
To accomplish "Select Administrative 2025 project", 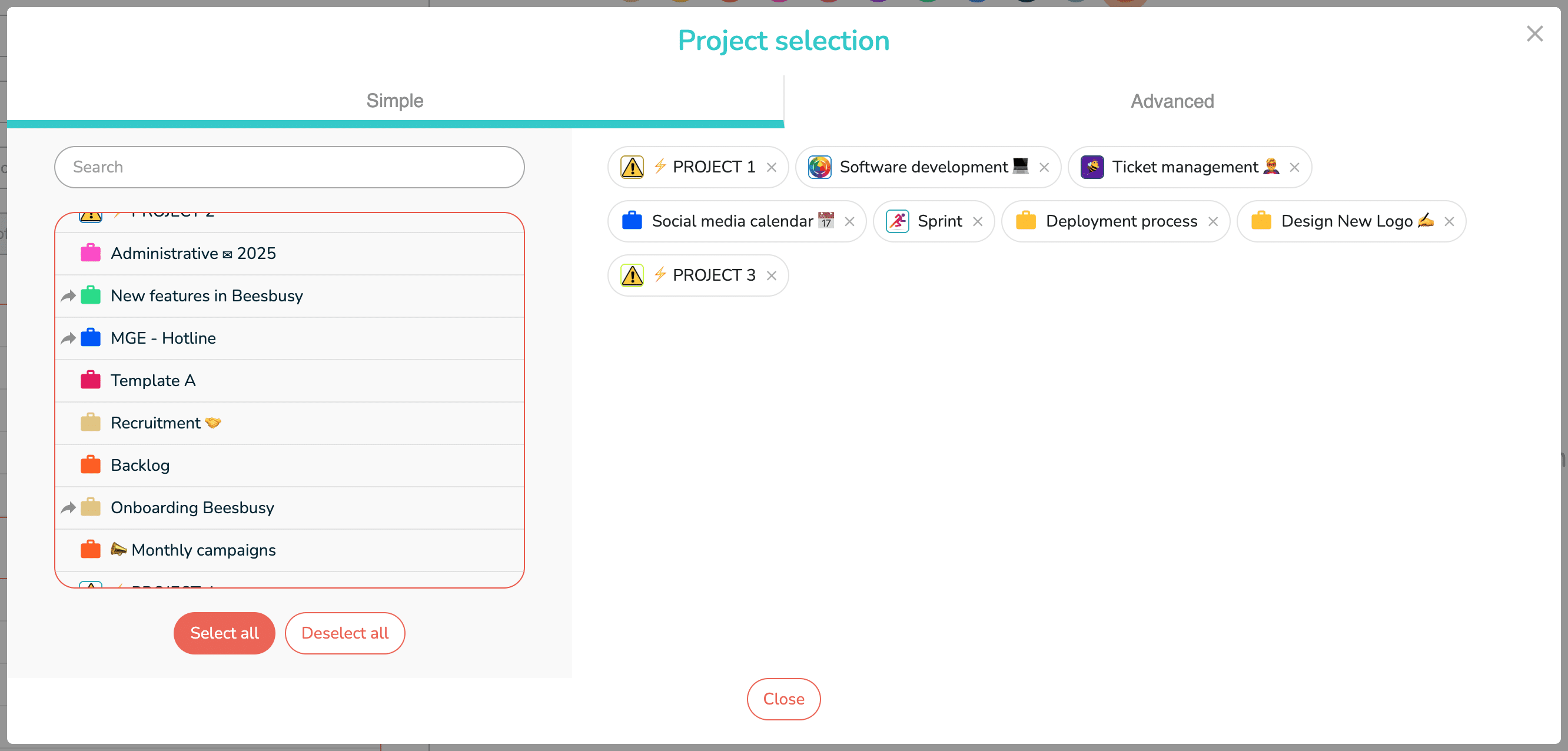I will [x=289, y=253].
